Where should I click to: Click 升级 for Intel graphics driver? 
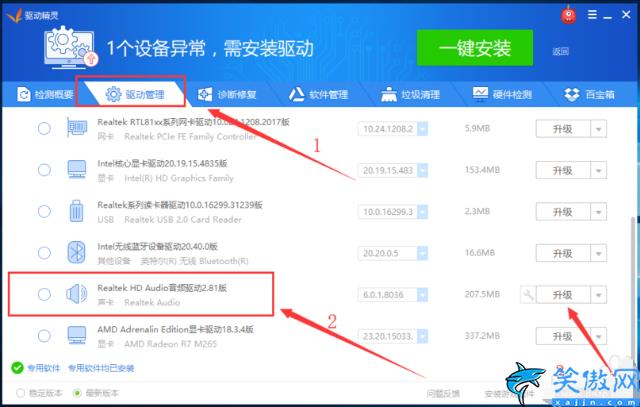[563, 170]
